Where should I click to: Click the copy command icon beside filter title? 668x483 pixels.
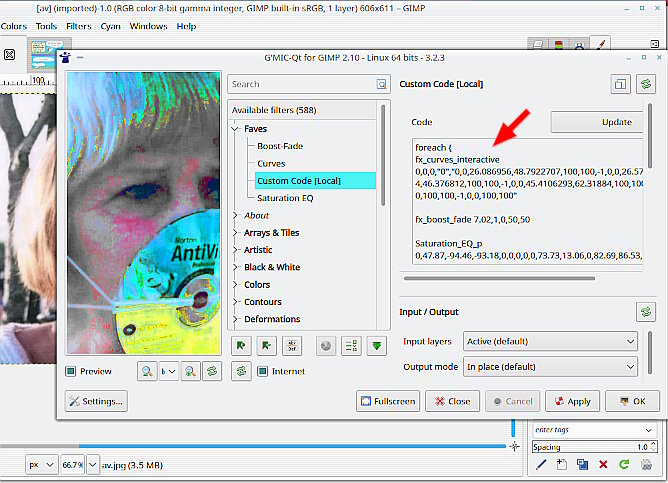(x=620, y=84)
